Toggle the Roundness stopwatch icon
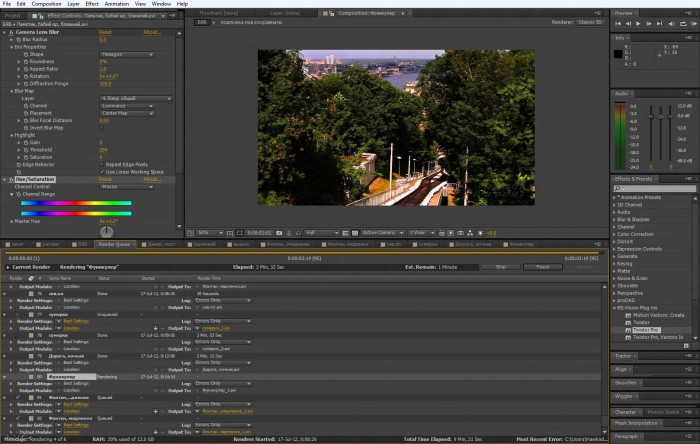 (26, 62)
